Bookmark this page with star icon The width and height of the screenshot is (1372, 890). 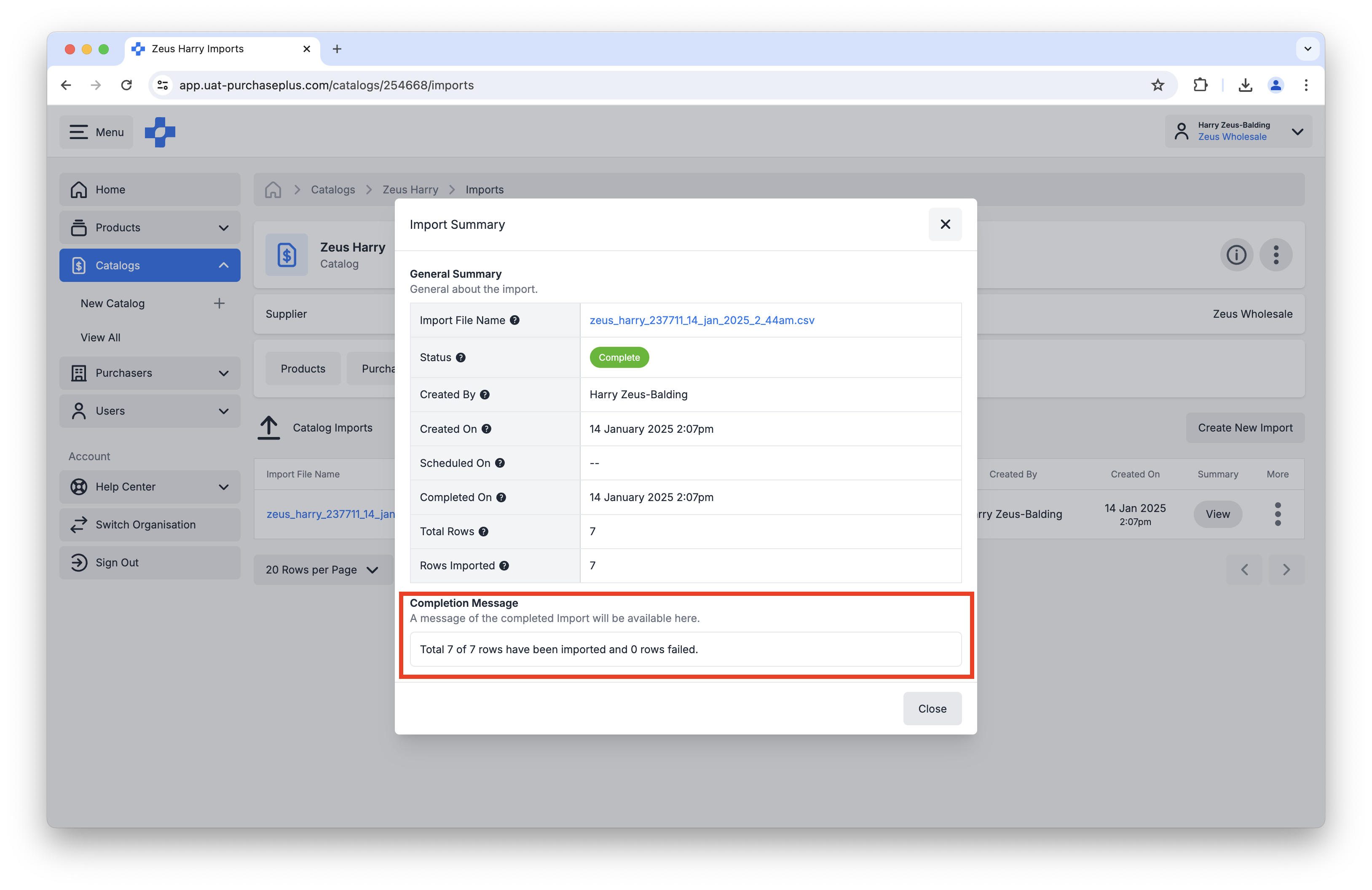(x=1158, y=85)
